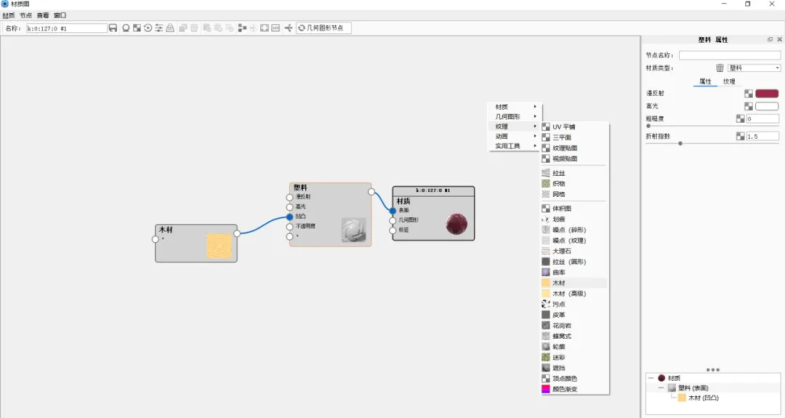Click the 凹凸 input socket on 塑料 node
This screenshot has height=418, width=785.
290,216
